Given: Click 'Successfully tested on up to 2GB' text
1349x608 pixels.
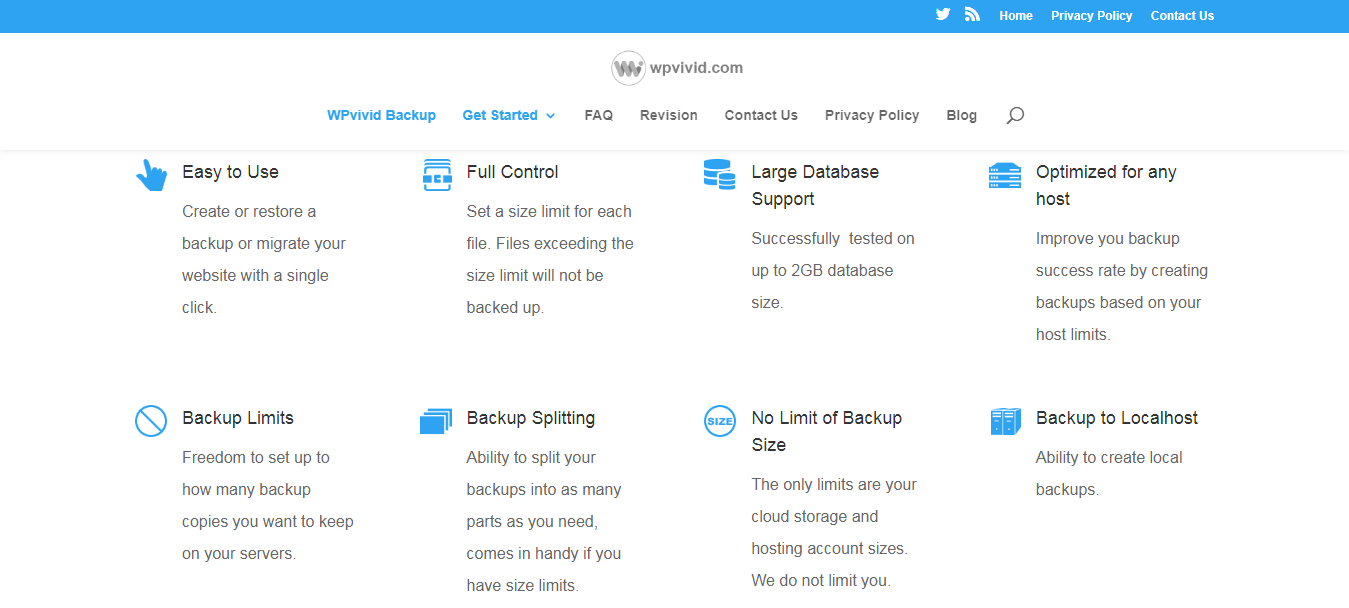Looking at the screenshot, I should [x=833, y=270].
